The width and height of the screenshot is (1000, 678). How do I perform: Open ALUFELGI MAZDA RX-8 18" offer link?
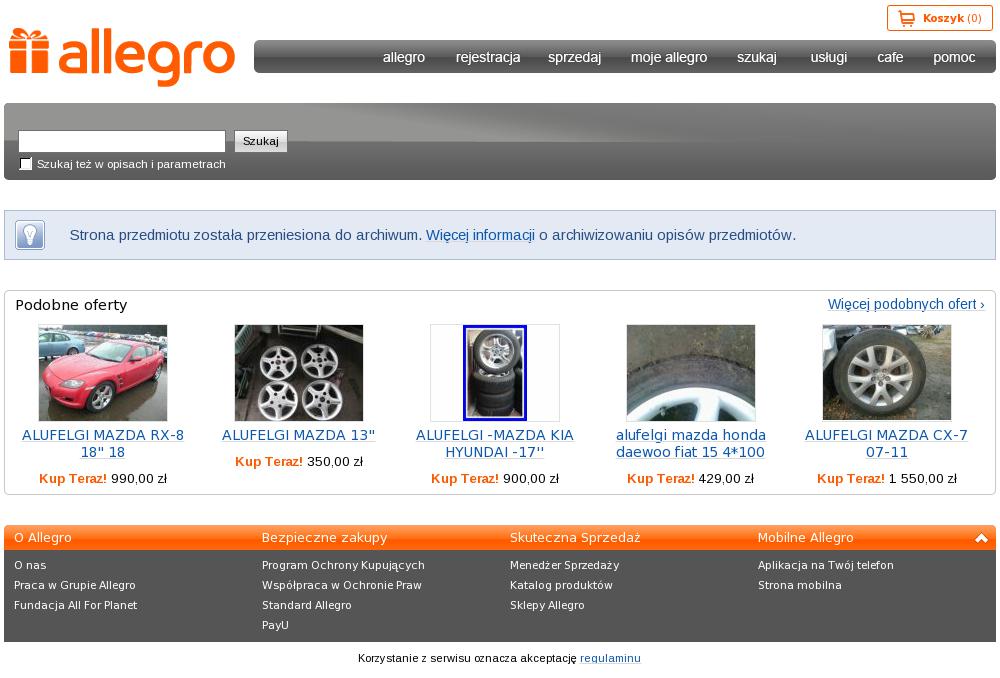pos(103,443)
